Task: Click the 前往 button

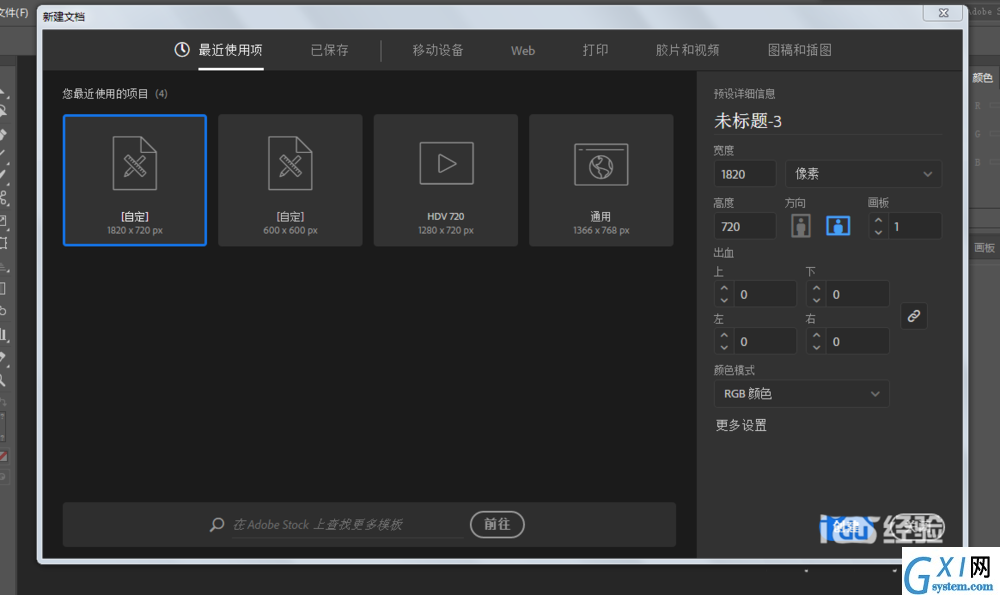Action: [x=497, y=524]
